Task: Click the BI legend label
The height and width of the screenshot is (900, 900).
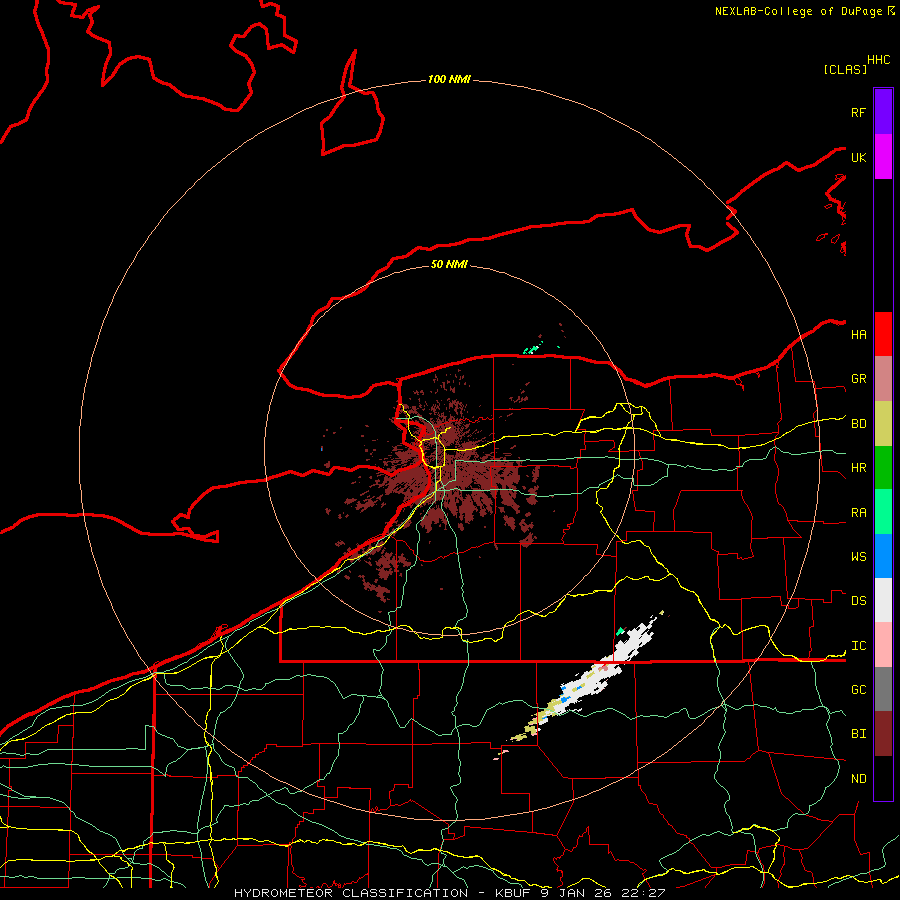Action: point(858,734)
